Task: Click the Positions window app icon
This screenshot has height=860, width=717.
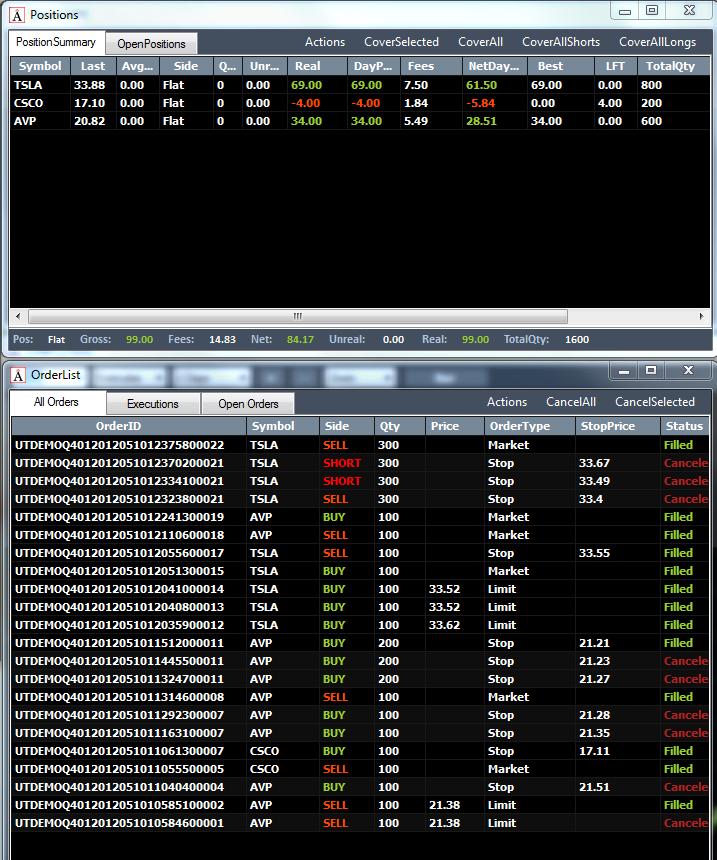Action: 18,15
